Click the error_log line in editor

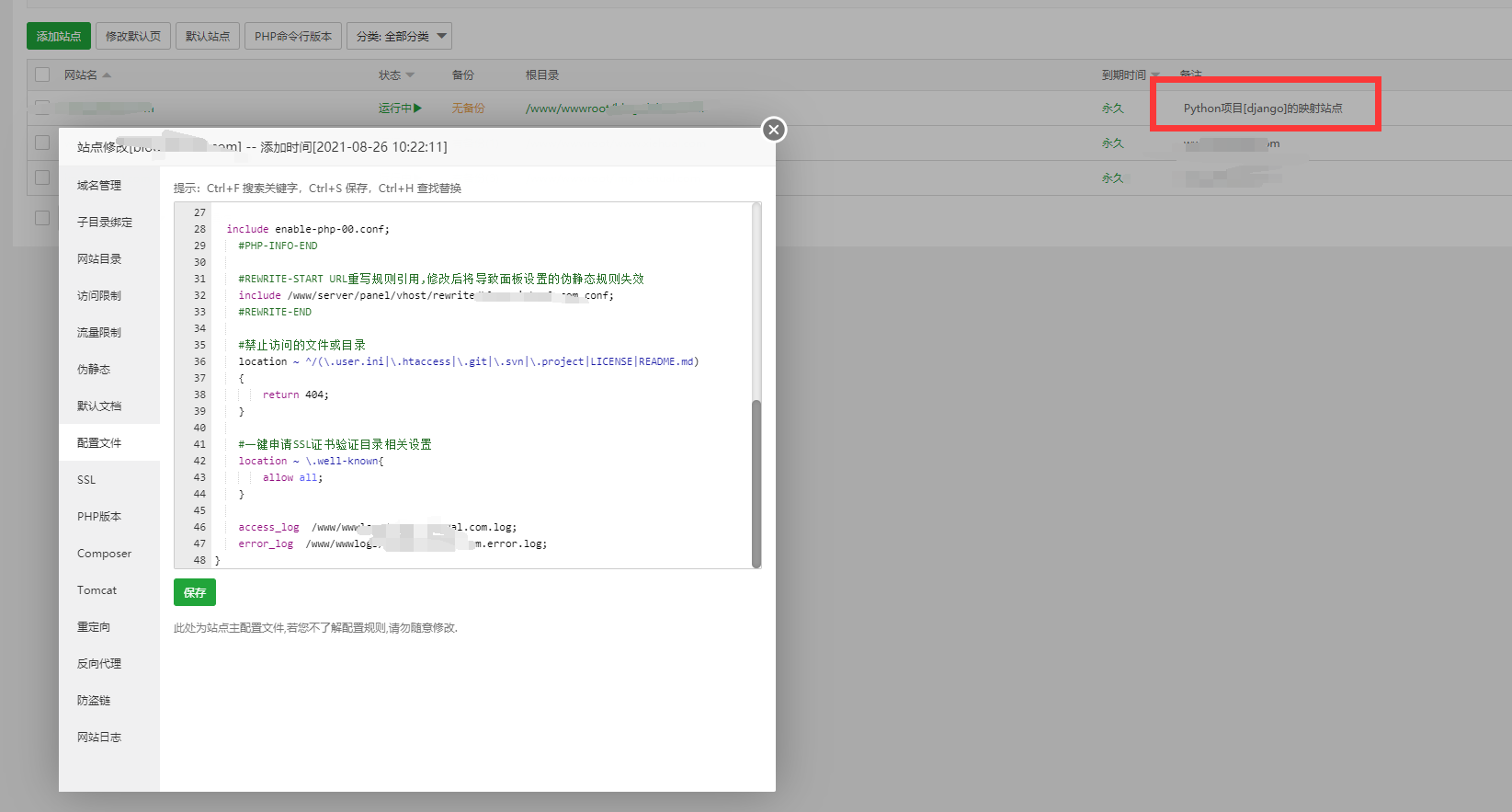tap(392, 543)
